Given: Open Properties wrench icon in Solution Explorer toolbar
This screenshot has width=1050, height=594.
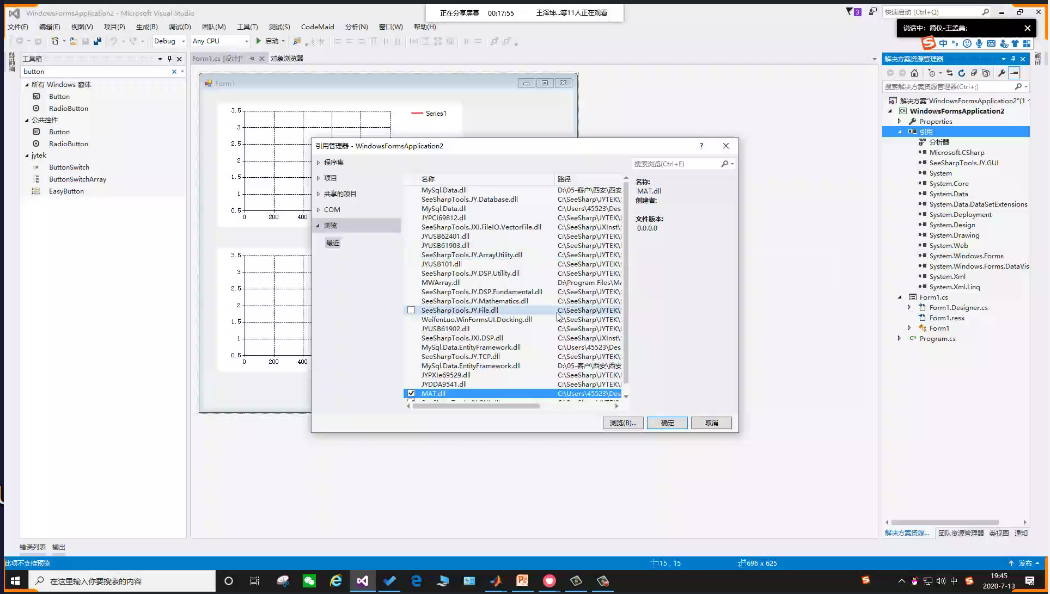Looking at the screenshot, I should click(x=1001, y=73).
